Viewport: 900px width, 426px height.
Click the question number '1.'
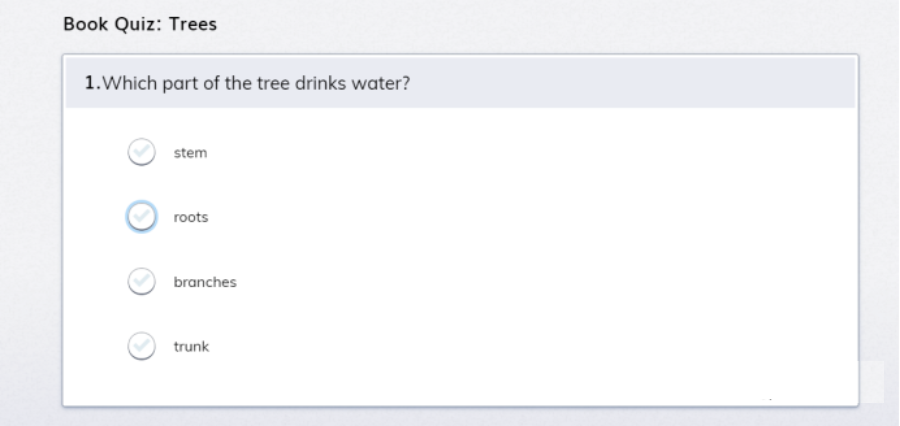tap(93, 83)
